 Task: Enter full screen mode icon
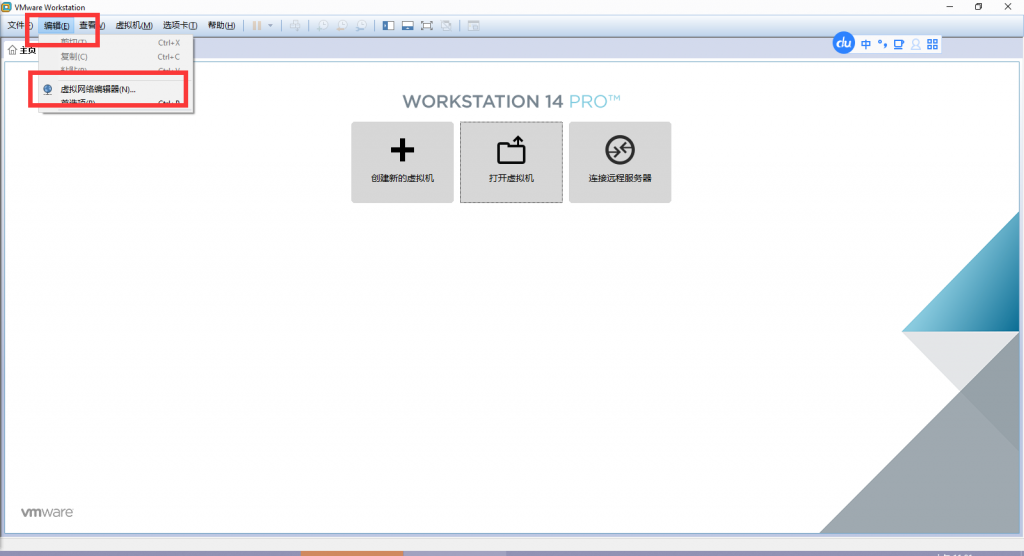(x=426, y=25)
